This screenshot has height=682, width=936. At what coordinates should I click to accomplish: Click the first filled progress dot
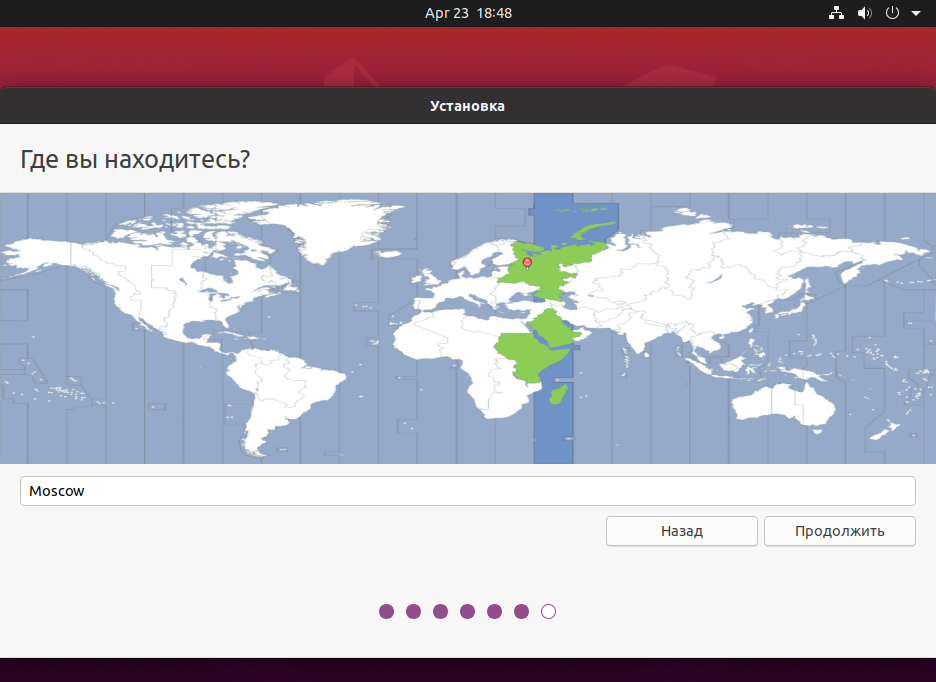[386, 612]
